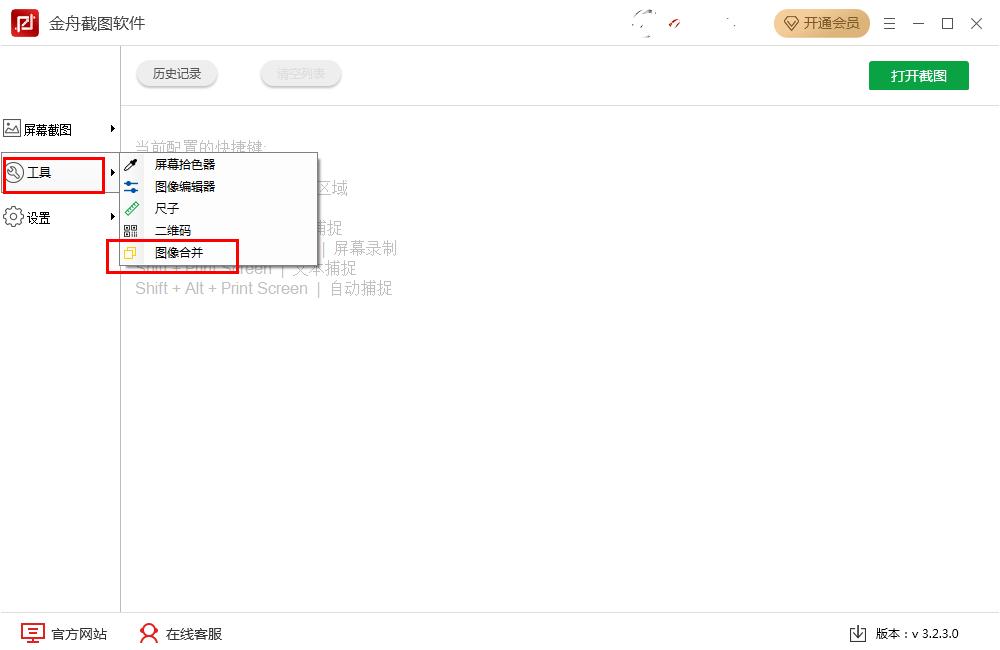Open the 历史记录 history button
Viewport: 1000px width, 650px height.
(x=177, y=74)
